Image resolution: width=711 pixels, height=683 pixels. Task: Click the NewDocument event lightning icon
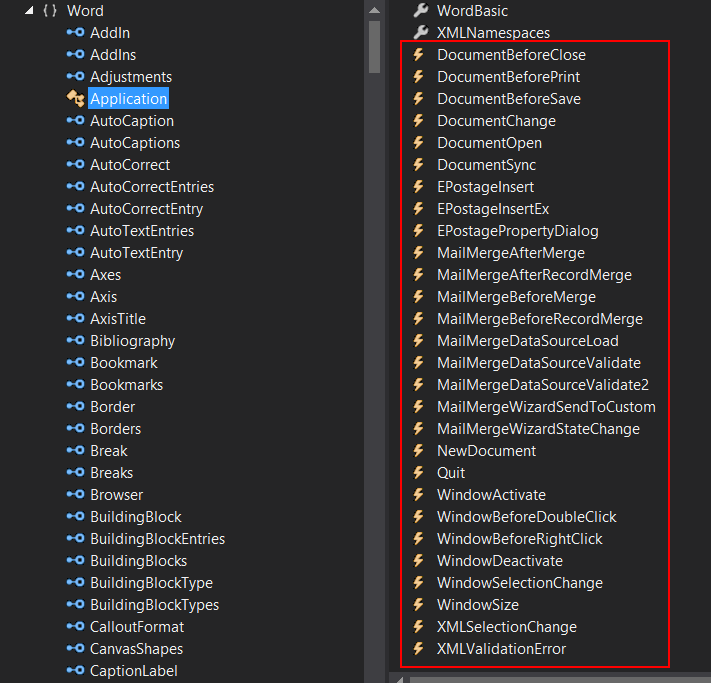click(419, 450)
